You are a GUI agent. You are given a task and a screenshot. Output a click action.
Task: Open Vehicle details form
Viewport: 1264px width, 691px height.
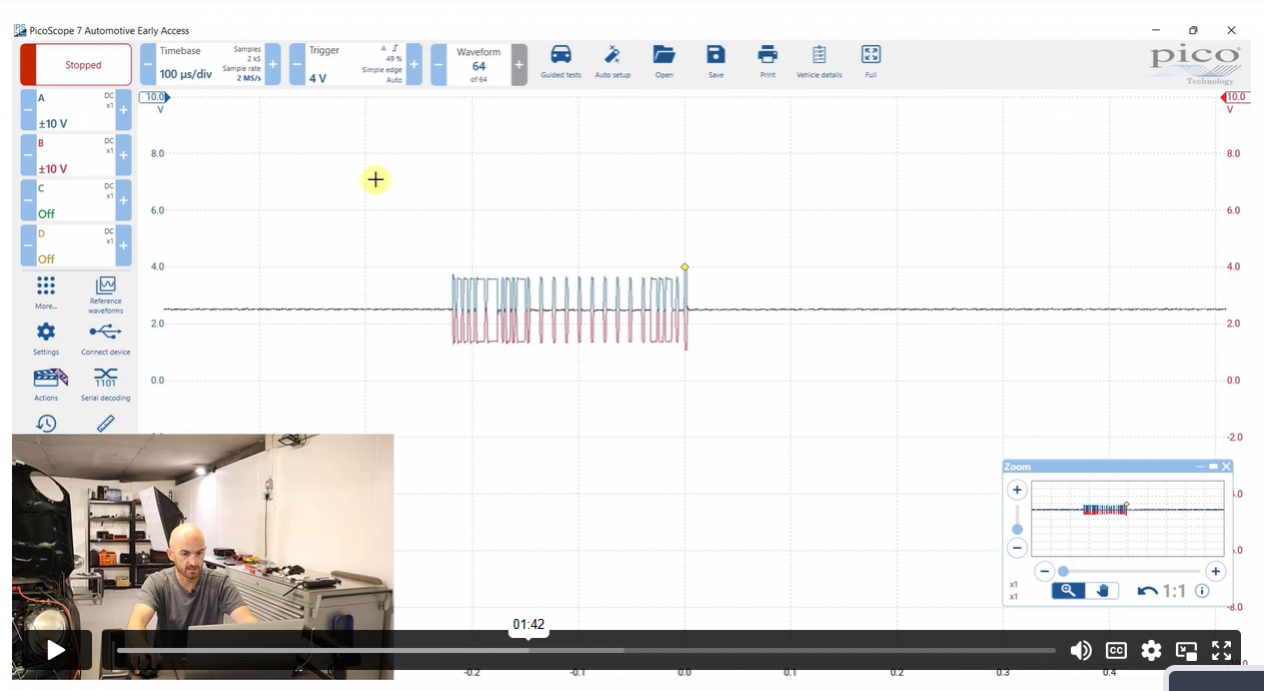tap(819, 62)
